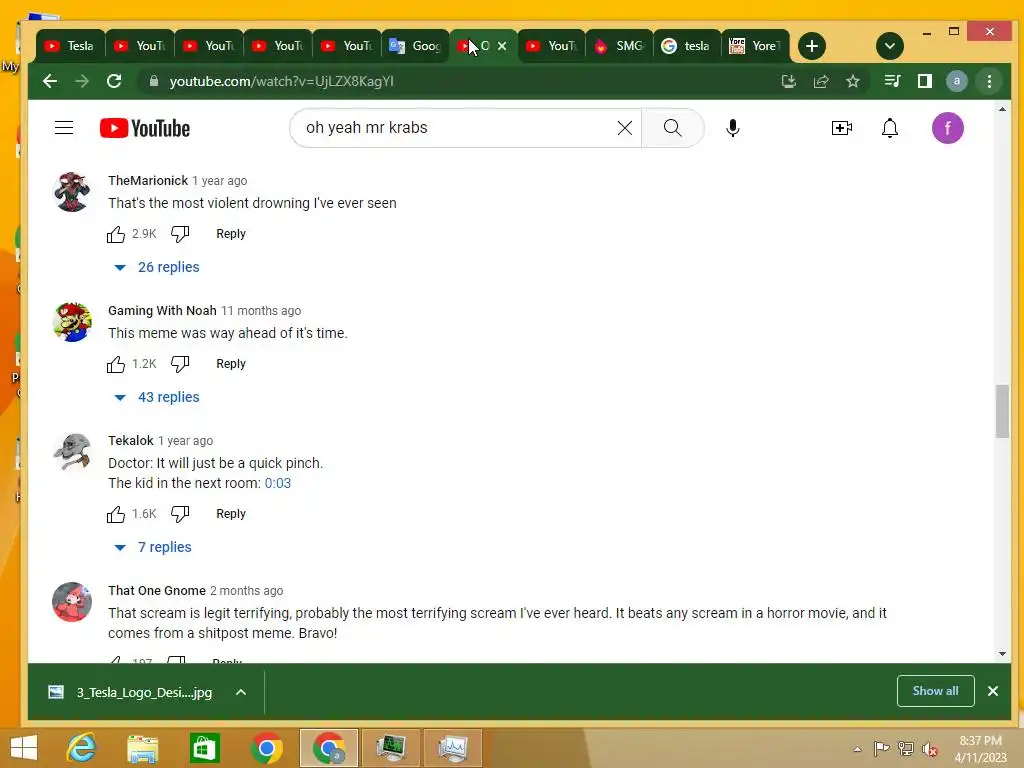Switch to the YoreTude tab
1024x768 pixels.
755,46
